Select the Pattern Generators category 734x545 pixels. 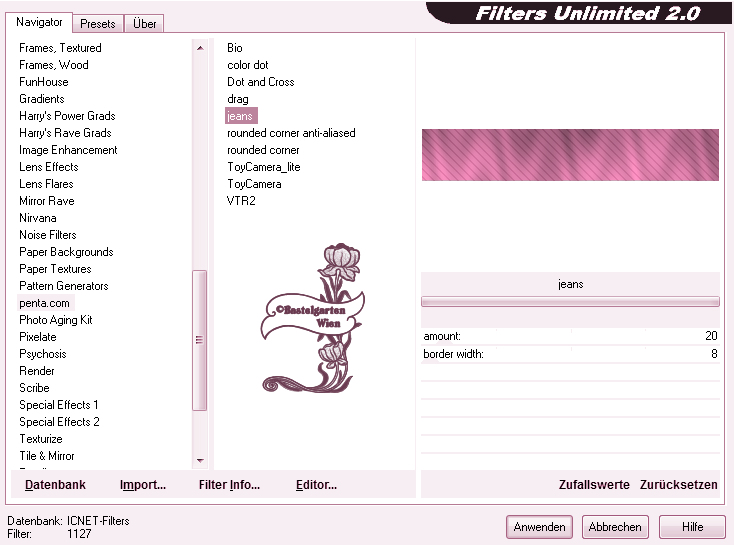click(63, 286)
